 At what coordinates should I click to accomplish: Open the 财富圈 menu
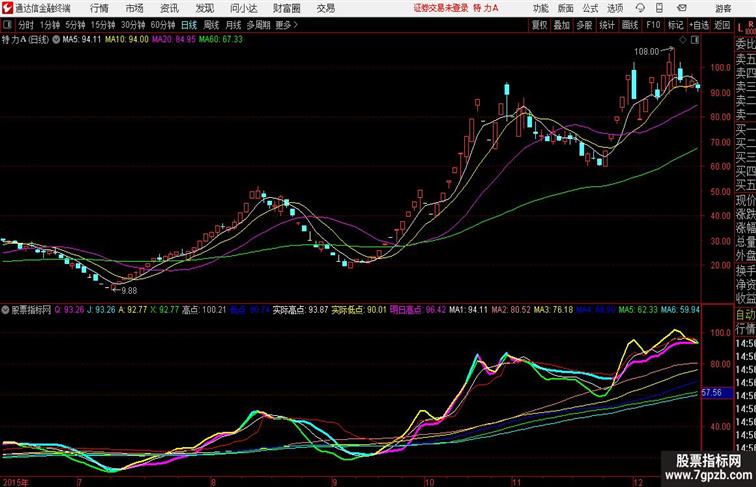point(286,8)
